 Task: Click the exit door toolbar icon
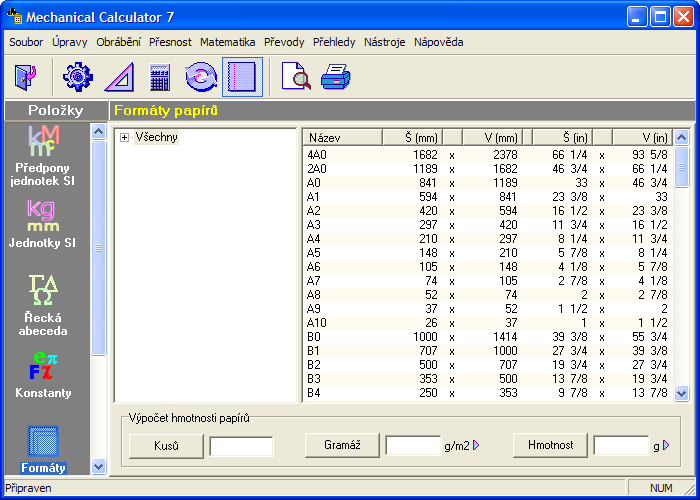26,77
